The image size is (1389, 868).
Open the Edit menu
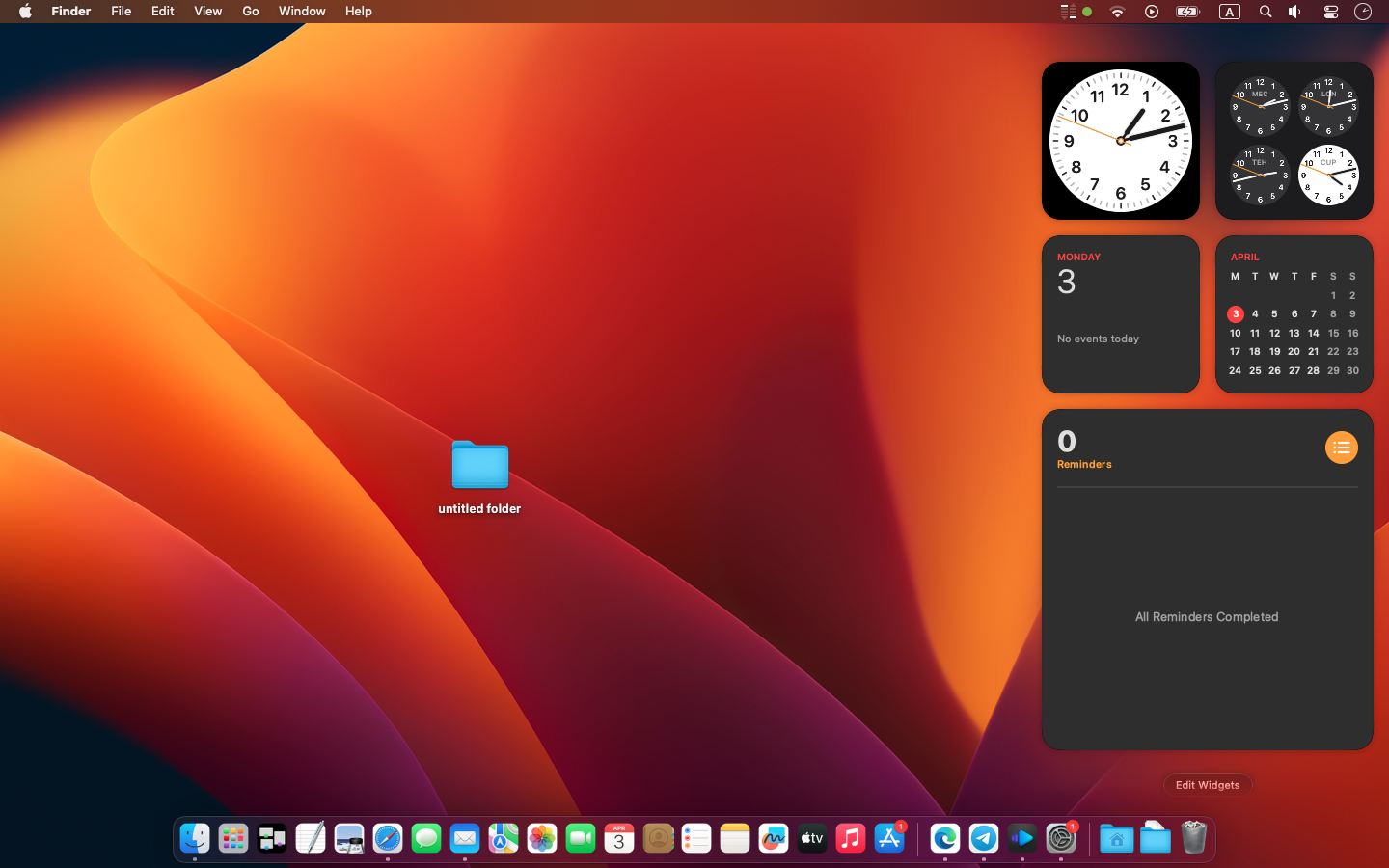pos(163,12)
